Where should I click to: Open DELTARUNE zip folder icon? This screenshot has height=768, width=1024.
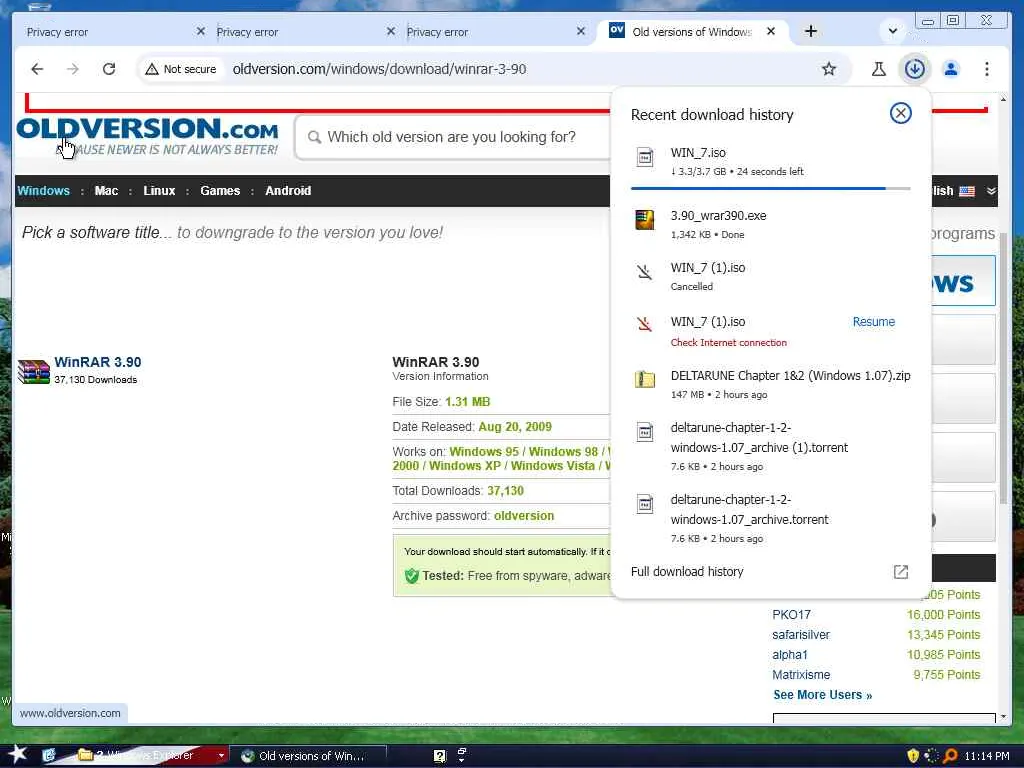click(x=645, y=379)
